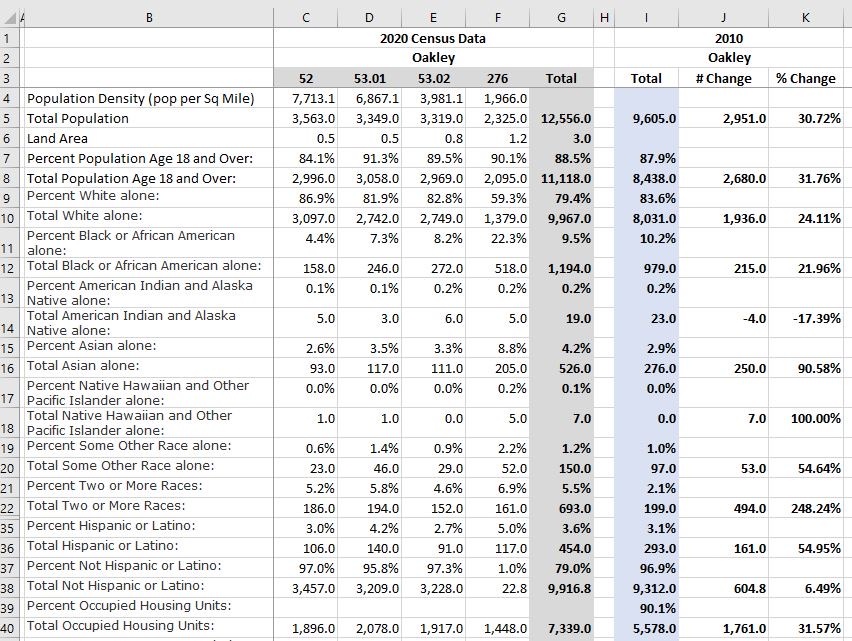Click 'Total Asian alone:' row label
Image resolution: width=852 pixels, height=641 pixels.
83,366
